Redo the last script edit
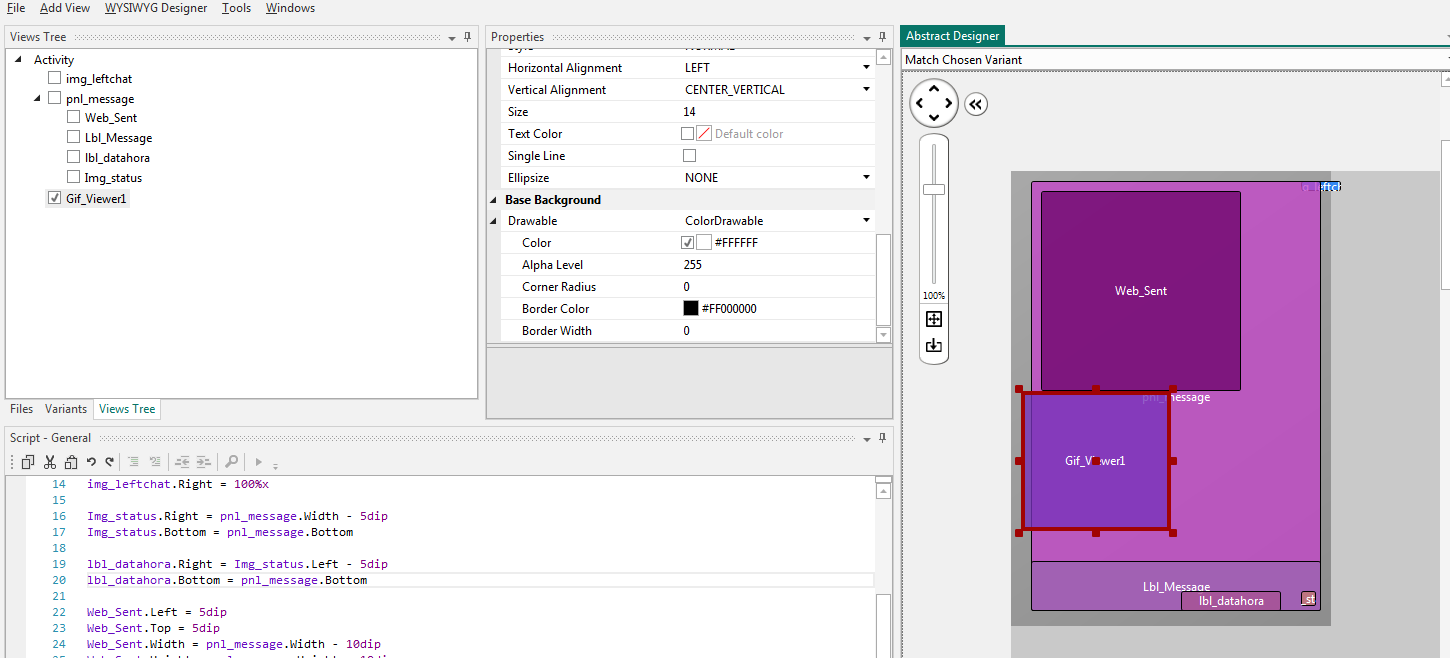 click(109, 462)
